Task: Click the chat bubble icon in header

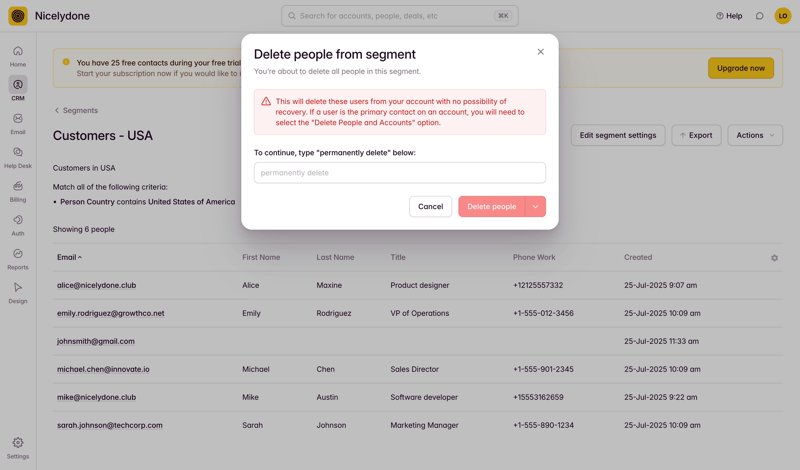Action: point(760,16)
